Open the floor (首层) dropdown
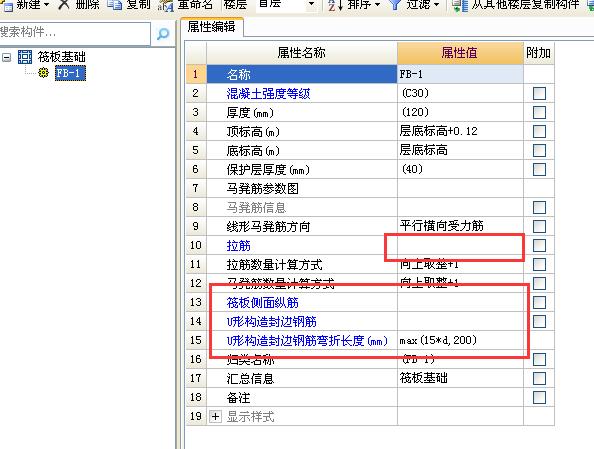 coord(311,5)
